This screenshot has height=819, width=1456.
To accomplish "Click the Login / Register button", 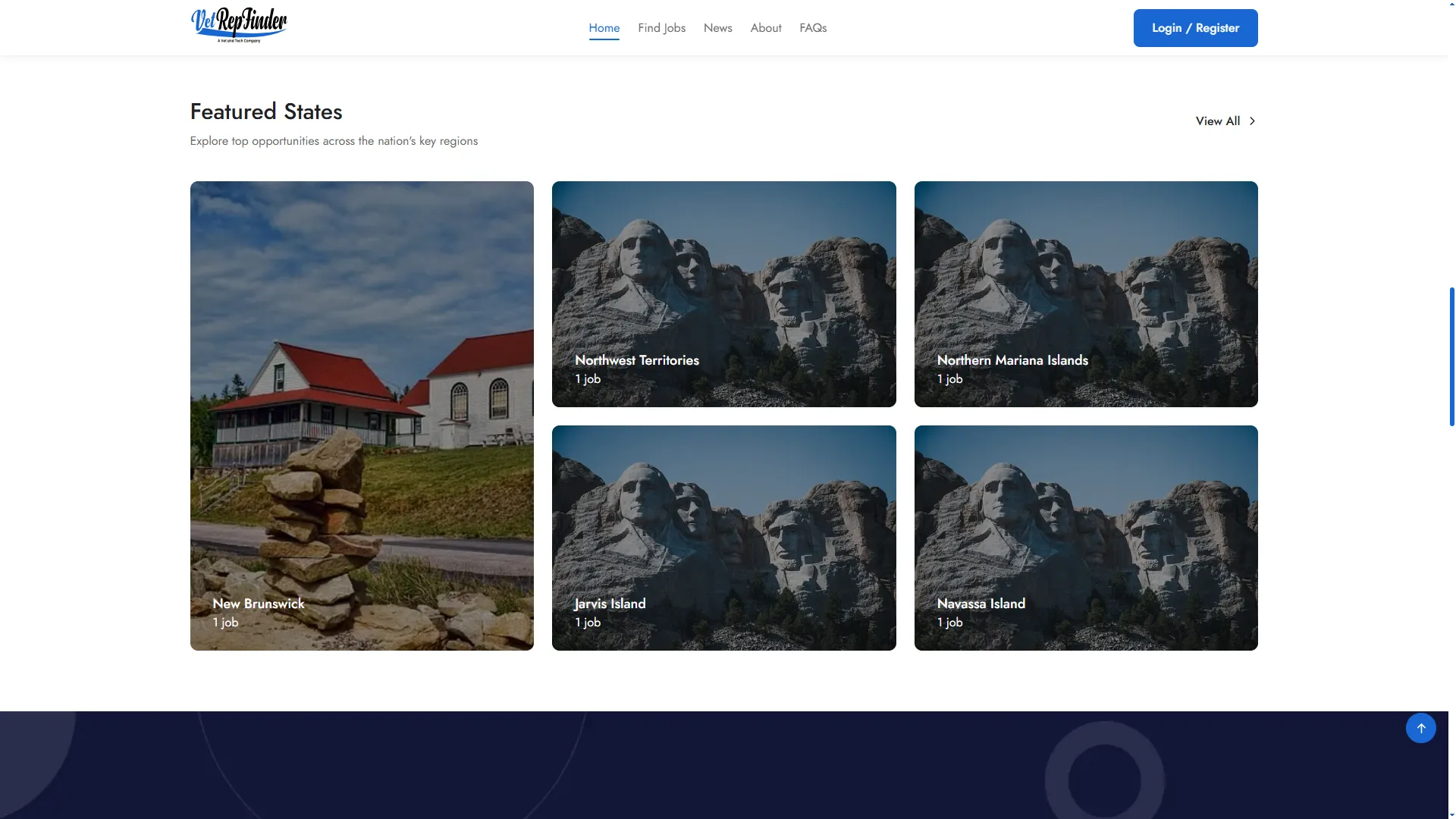I will (x=1195, y=28).
